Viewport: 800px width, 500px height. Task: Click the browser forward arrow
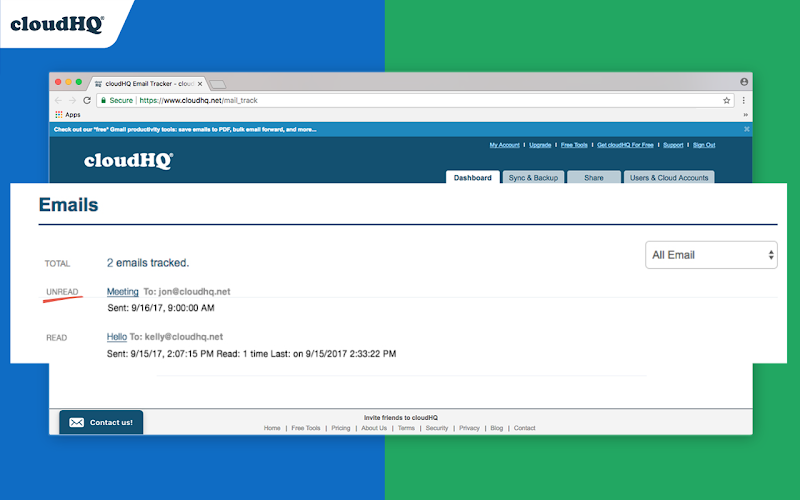pyautogui.click(x=72, y=101)
